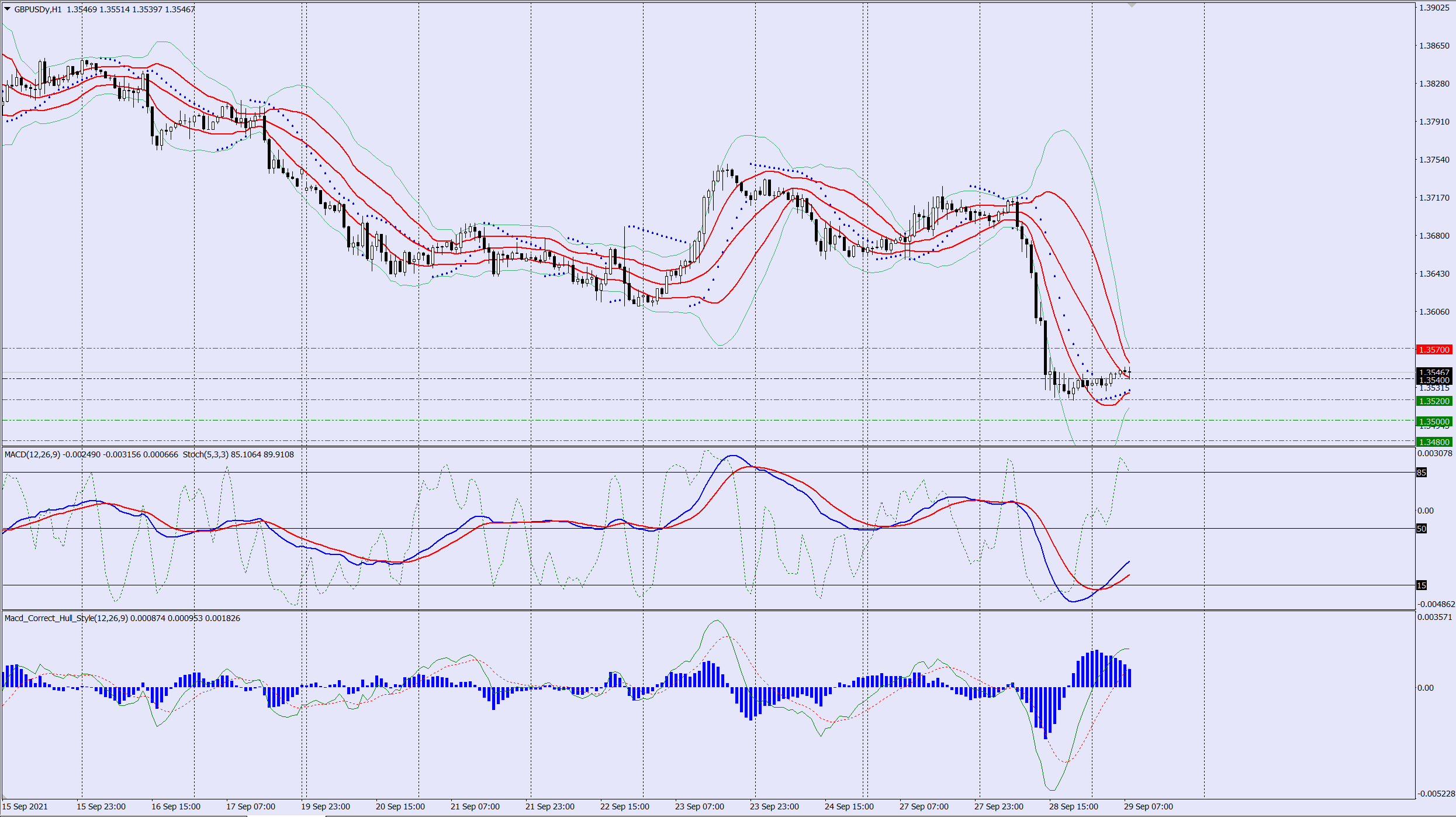Click the Stoch(5,3,3) indicator label

tap(206, 454)
